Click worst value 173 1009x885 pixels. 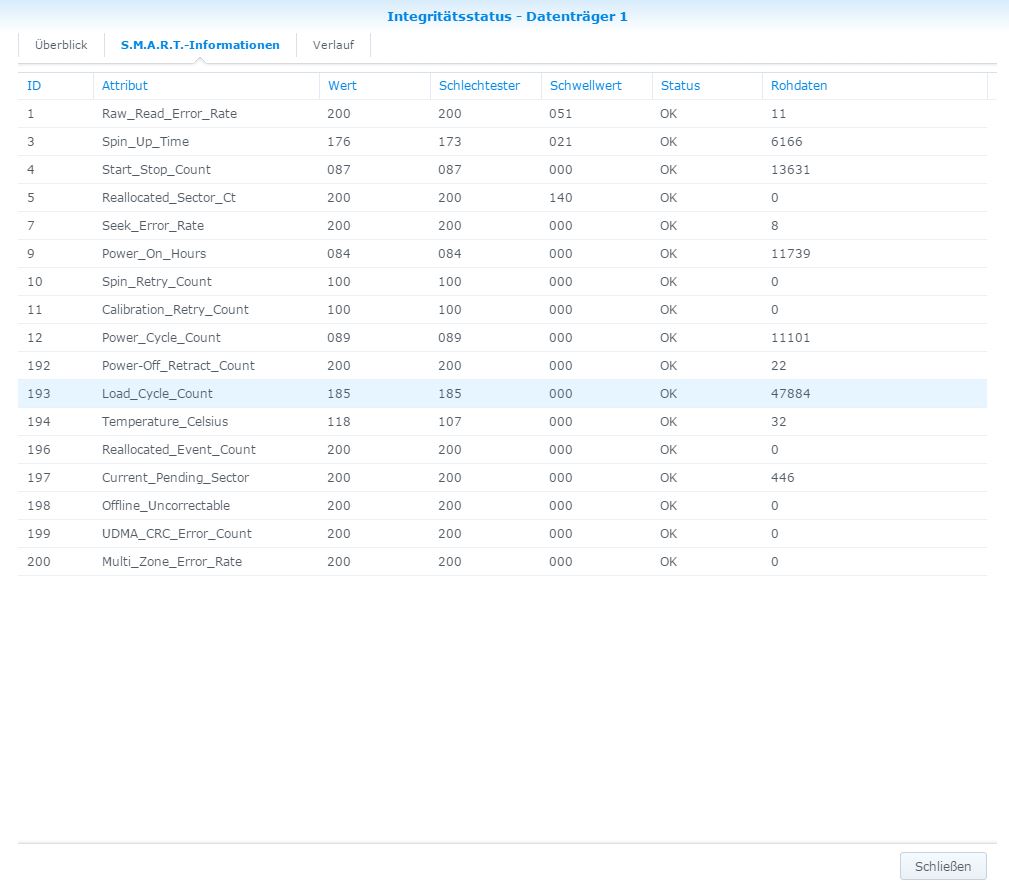point(450,142)
